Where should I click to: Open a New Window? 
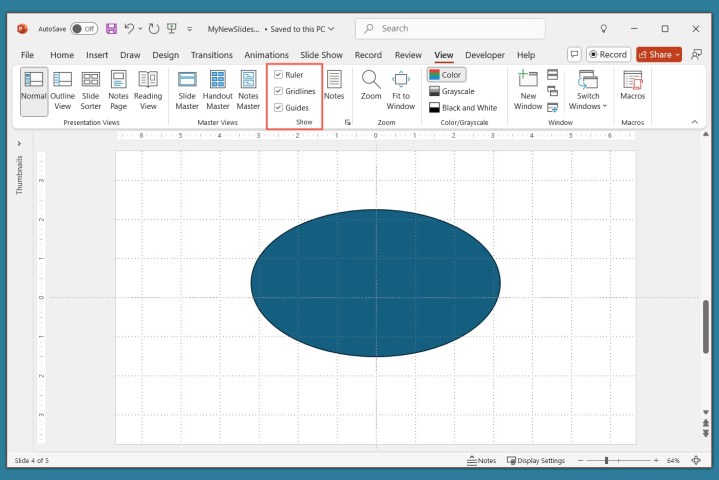tap(527, 90)
